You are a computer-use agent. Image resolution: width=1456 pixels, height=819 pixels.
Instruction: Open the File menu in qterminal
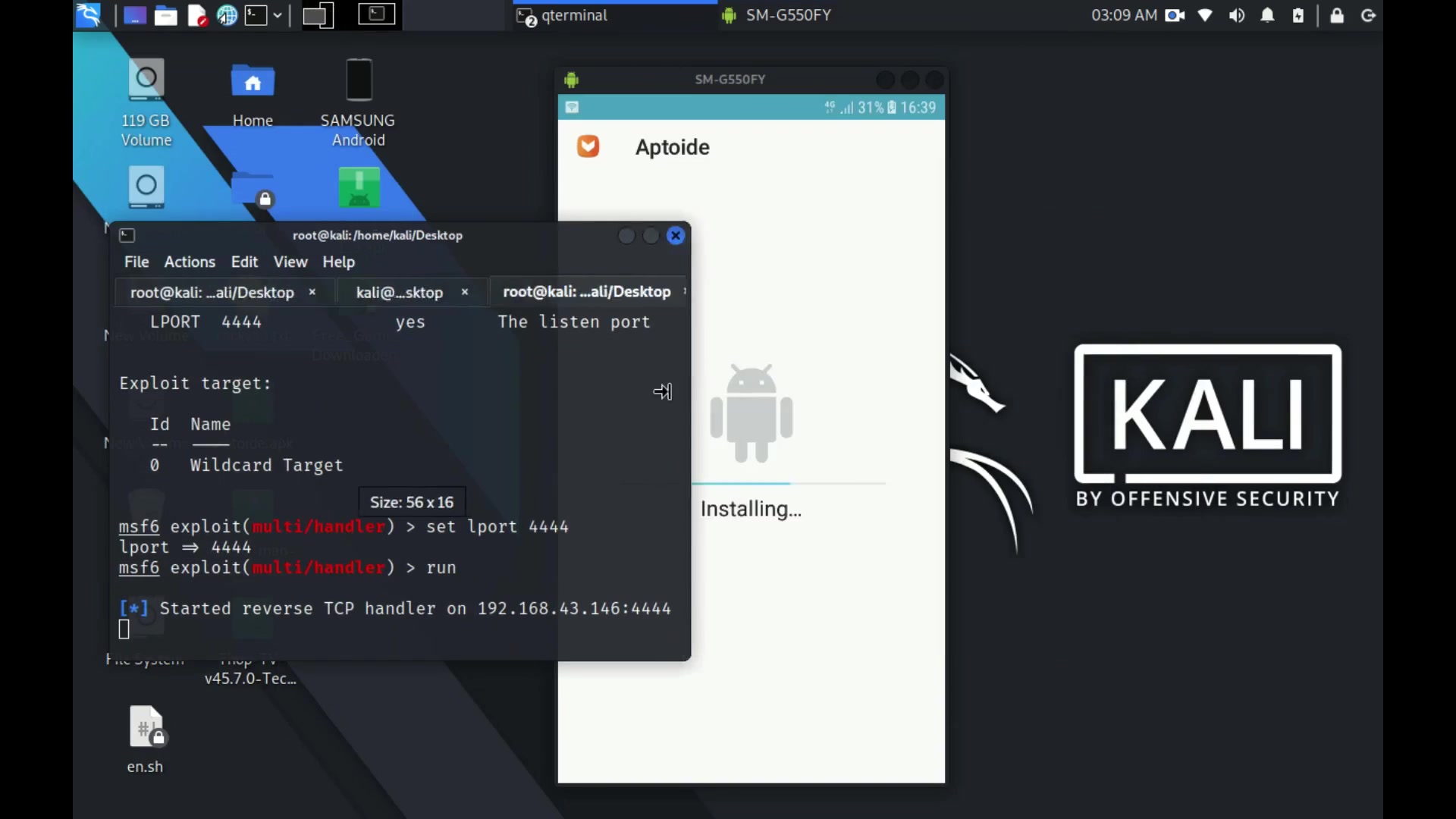(x=136, y=262)
